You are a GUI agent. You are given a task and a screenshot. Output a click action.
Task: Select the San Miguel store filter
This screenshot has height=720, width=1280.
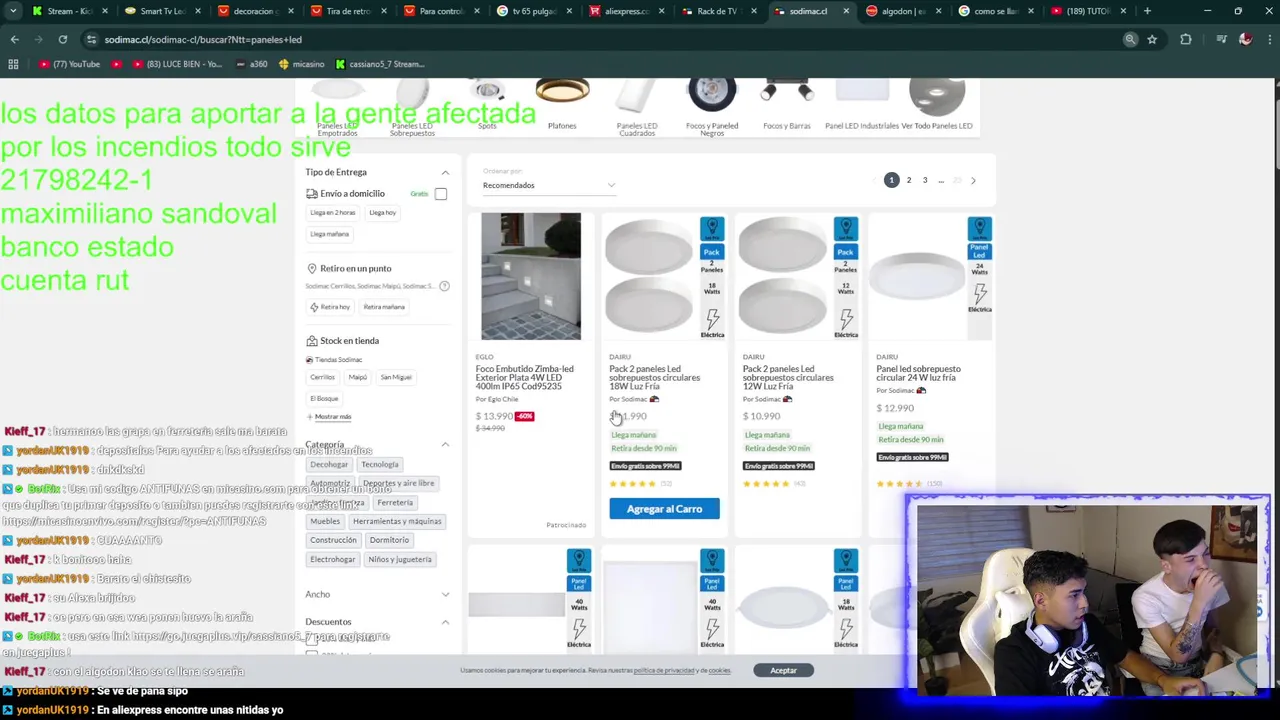[x=396, y=377]
